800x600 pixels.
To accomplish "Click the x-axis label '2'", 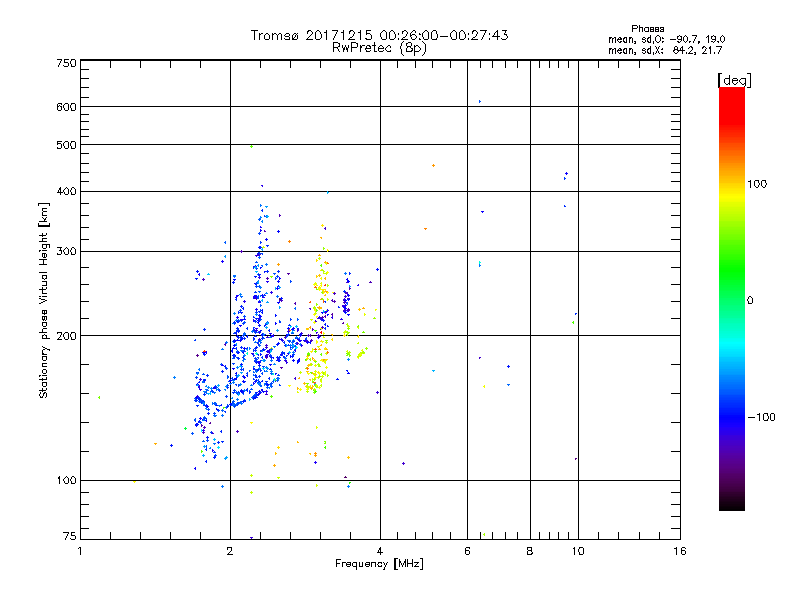I will point(230,552).
